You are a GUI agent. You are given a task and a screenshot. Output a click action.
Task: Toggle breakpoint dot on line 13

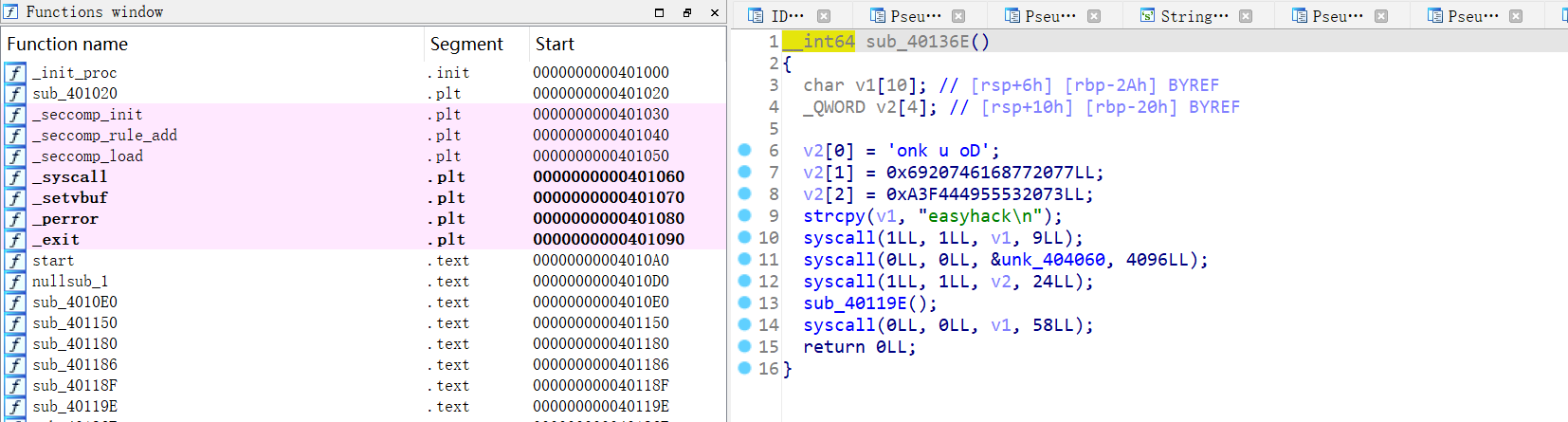(744, 303)
